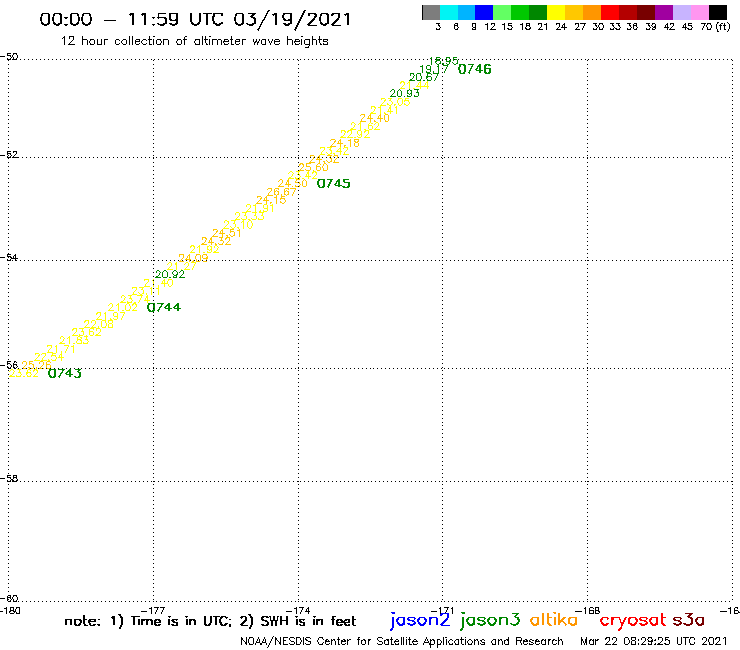Select the yellow swatch between 21 and 24
This screenshot has height=650, width=740.
coord(556,12)
